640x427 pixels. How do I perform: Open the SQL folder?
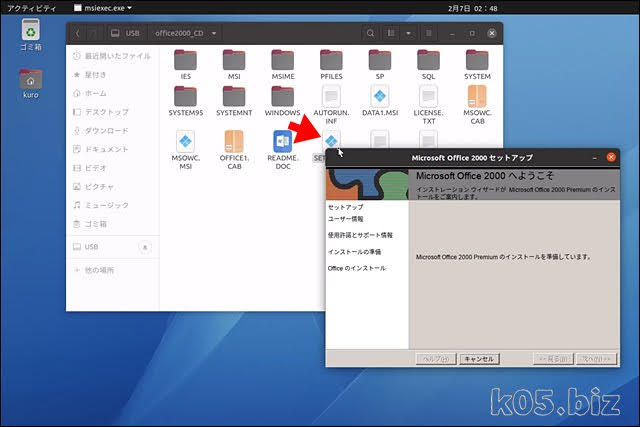tap(428, 64)
